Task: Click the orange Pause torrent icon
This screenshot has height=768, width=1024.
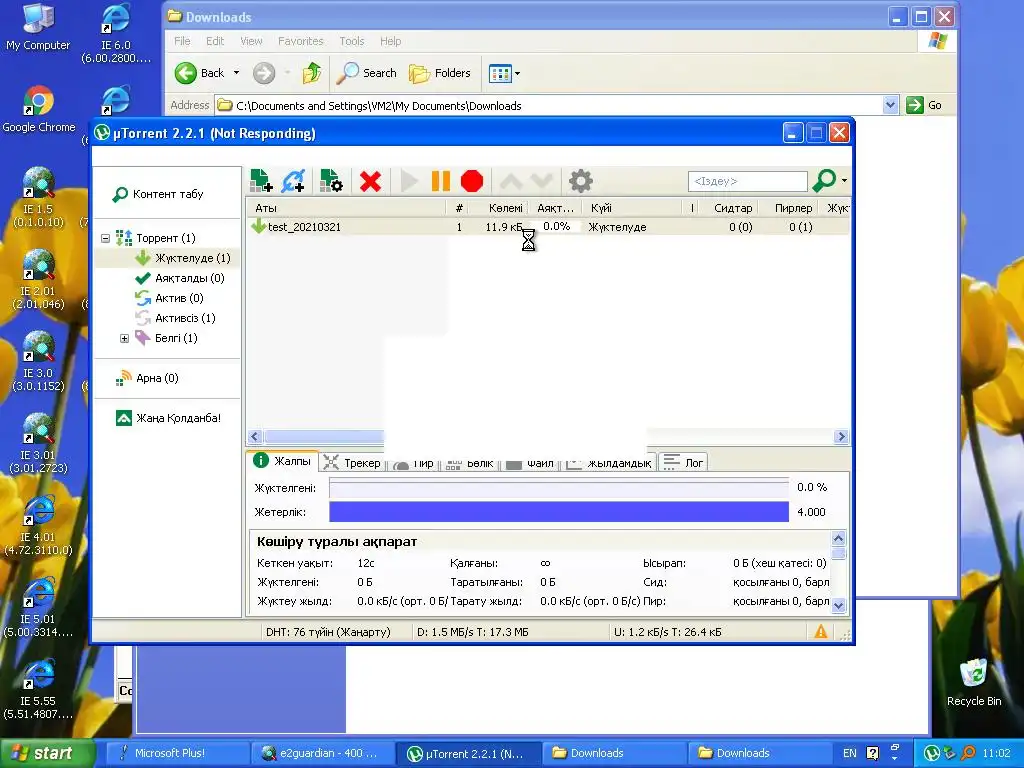Action: (441, 181)
